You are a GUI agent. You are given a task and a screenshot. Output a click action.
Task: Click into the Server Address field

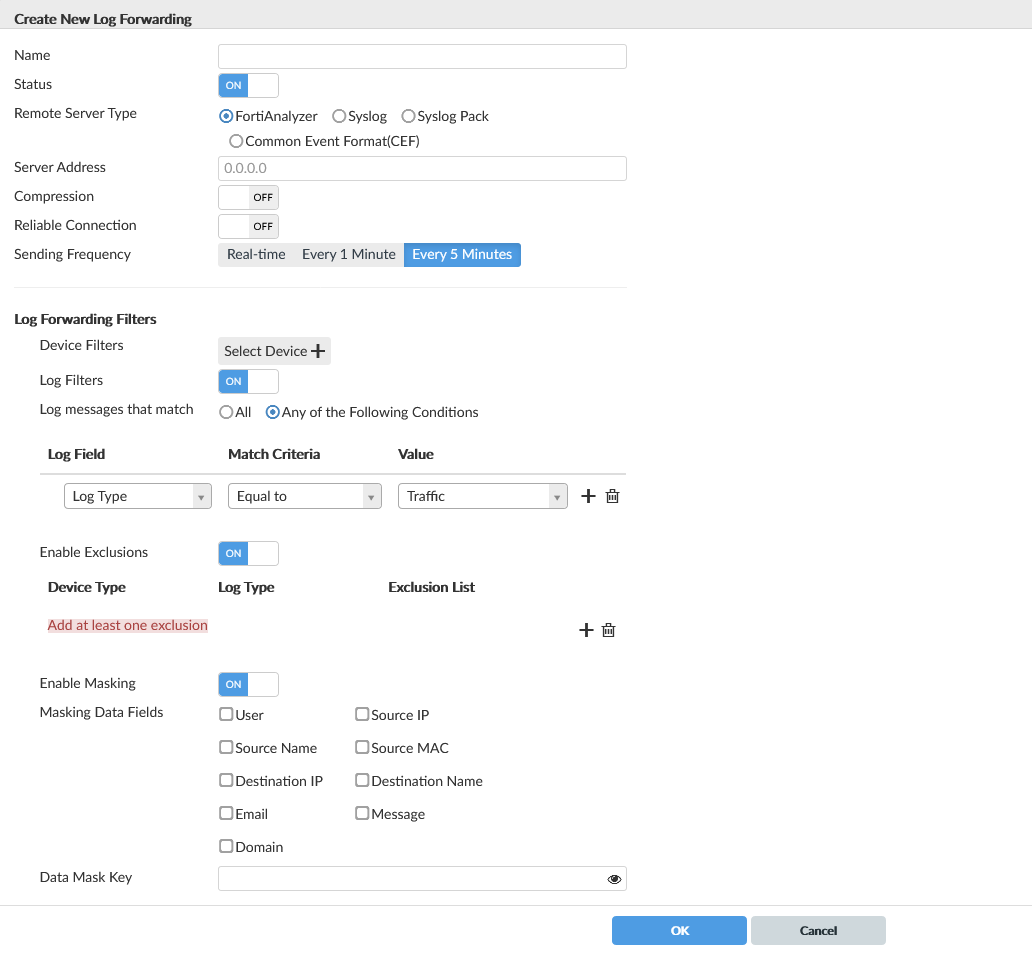422,168
